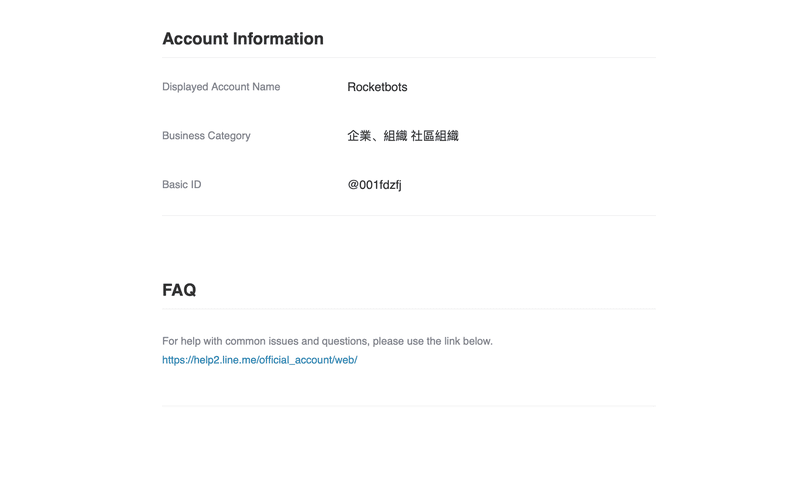The width and height of the screenshot is (800, 479).
Task: Select the Displayed Account Name label
Action: pyautogui.click(x=221, y=87)
